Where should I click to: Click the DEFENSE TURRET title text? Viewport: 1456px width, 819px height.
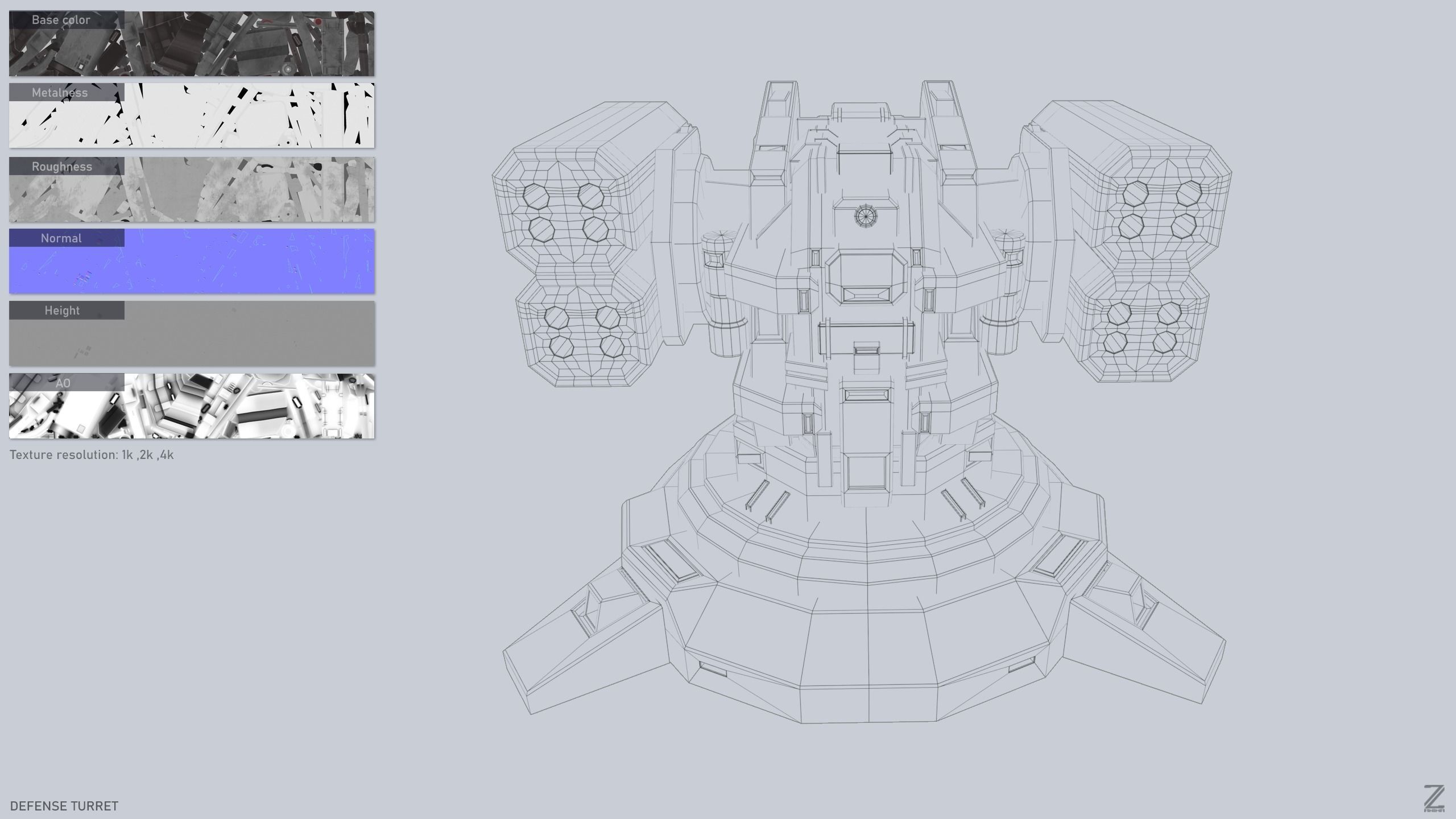click(64, 806)
